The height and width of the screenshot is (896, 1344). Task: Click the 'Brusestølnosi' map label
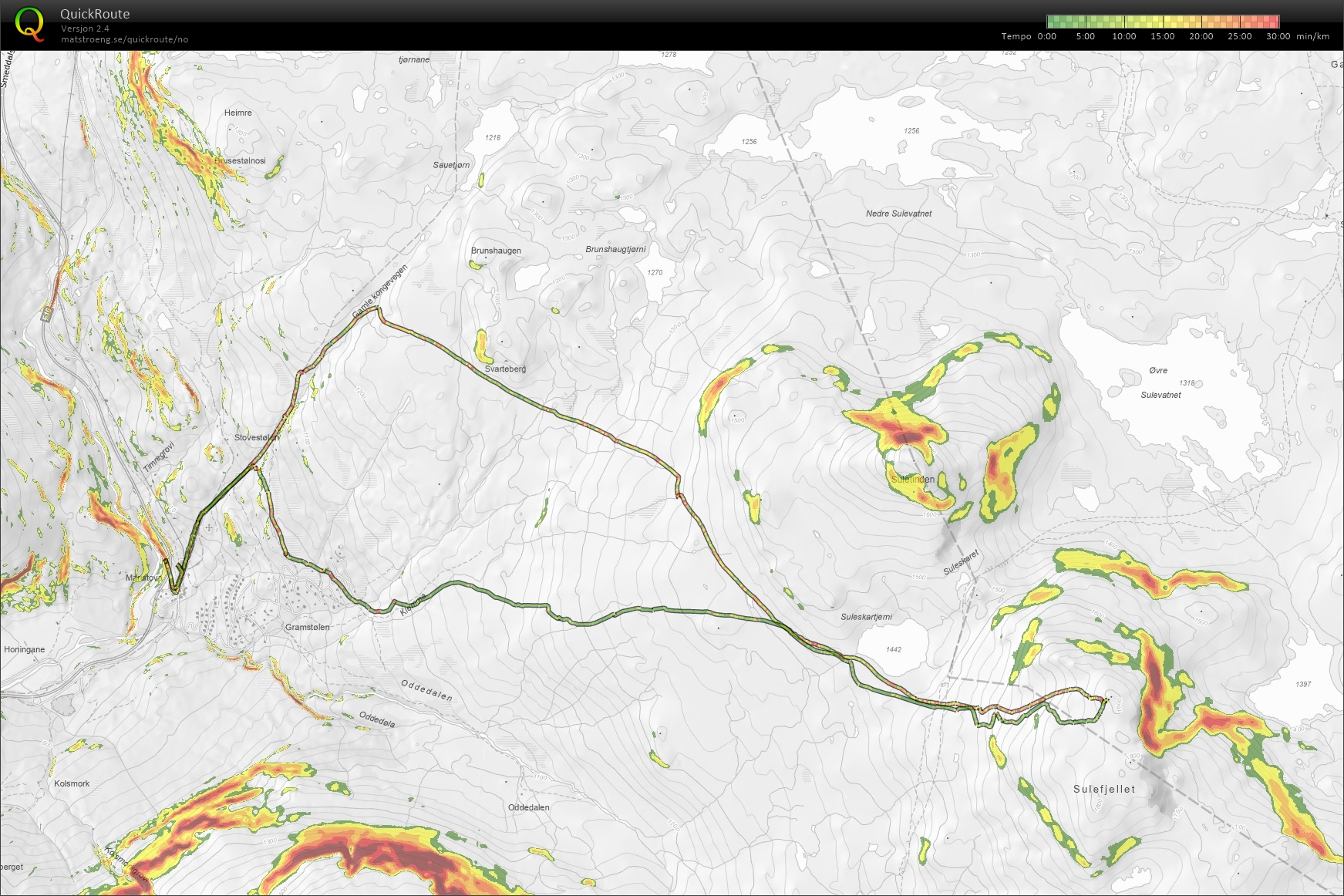click(x=240, y=160)
